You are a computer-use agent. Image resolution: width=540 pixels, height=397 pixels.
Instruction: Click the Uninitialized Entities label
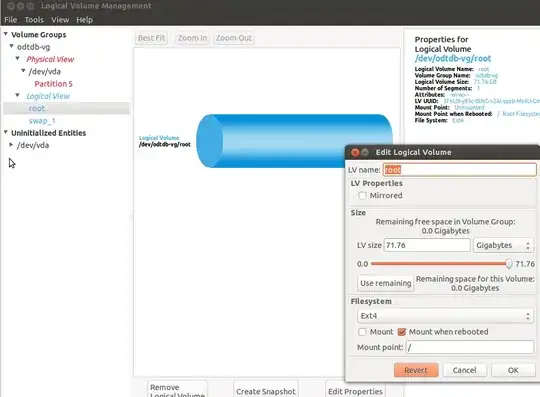(49, 133)
